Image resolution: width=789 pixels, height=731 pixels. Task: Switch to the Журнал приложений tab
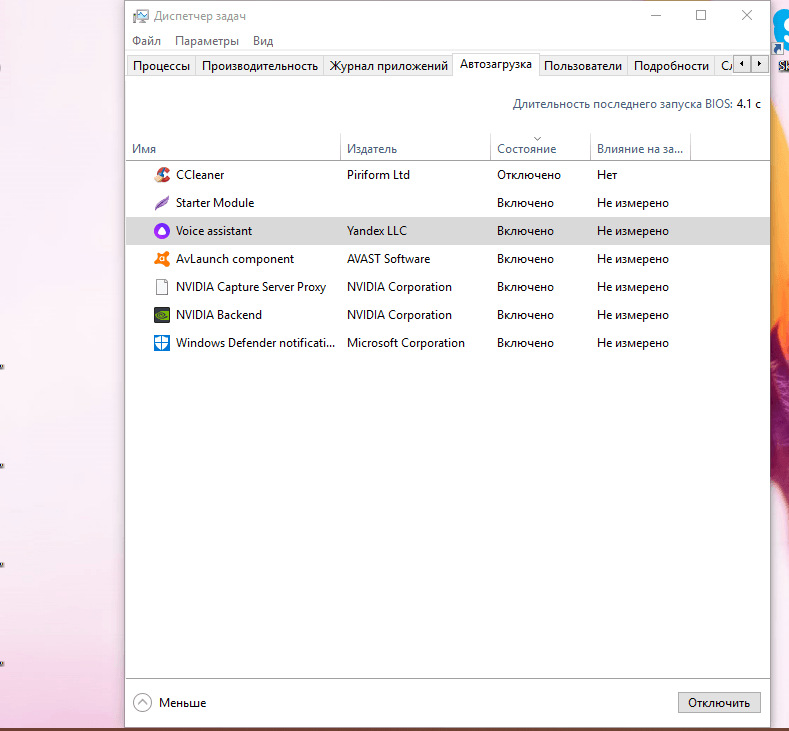388,66
